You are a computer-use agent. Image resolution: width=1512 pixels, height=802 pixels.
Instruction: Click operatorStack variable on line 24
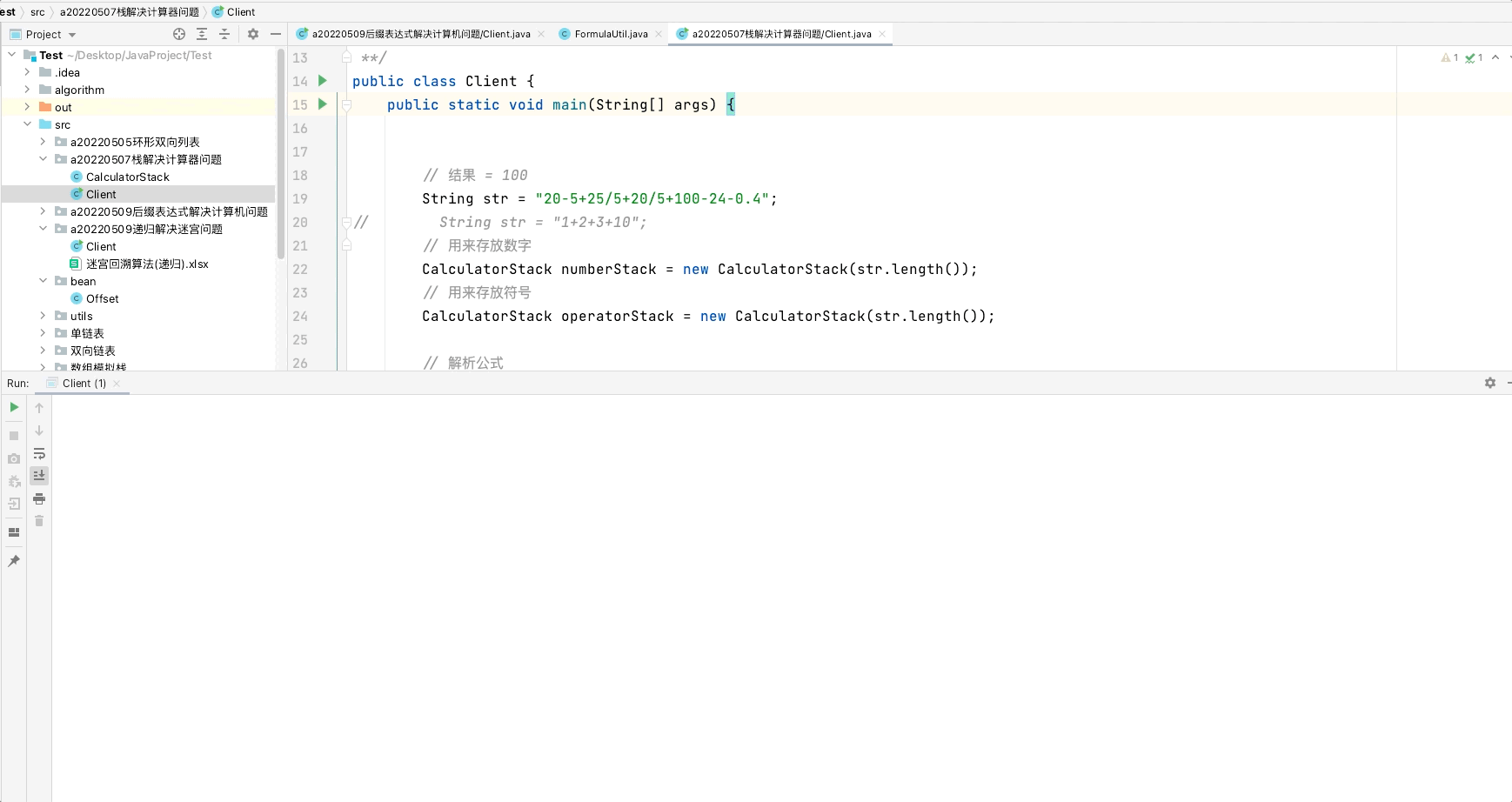pyautogui.click(x=618, y=316)
